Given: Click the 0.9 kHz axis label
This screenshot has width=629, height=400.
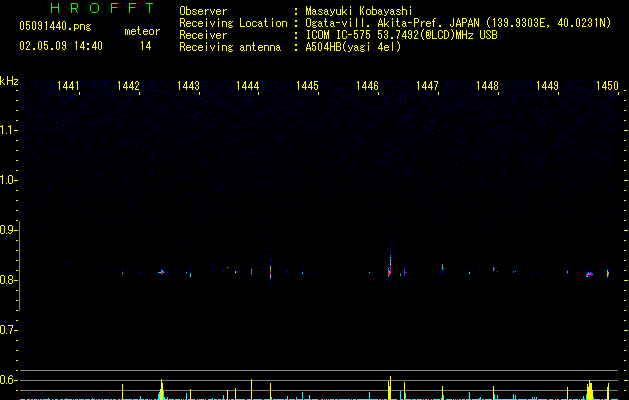Looking at the screenshot, I should (x=8, y=230).
